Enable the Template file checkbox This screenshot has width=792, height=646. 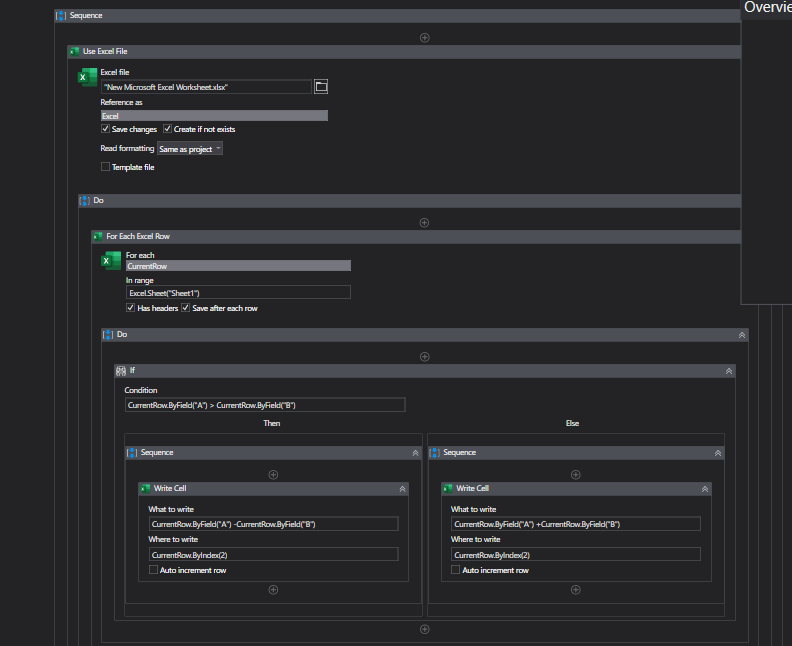pyautogui.click(x=106, y=167)
